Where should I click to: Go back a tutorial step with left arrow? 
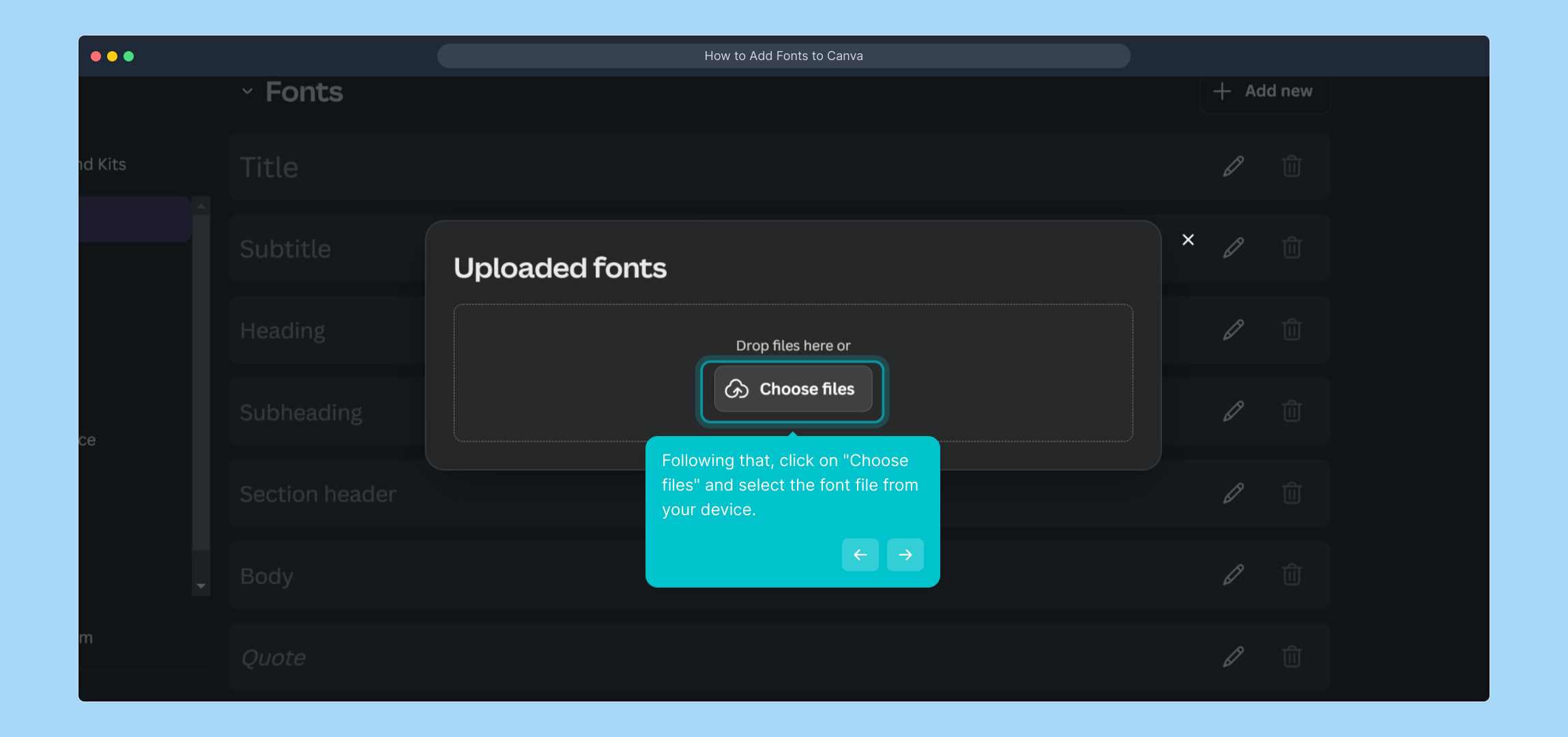coord(859,555)
